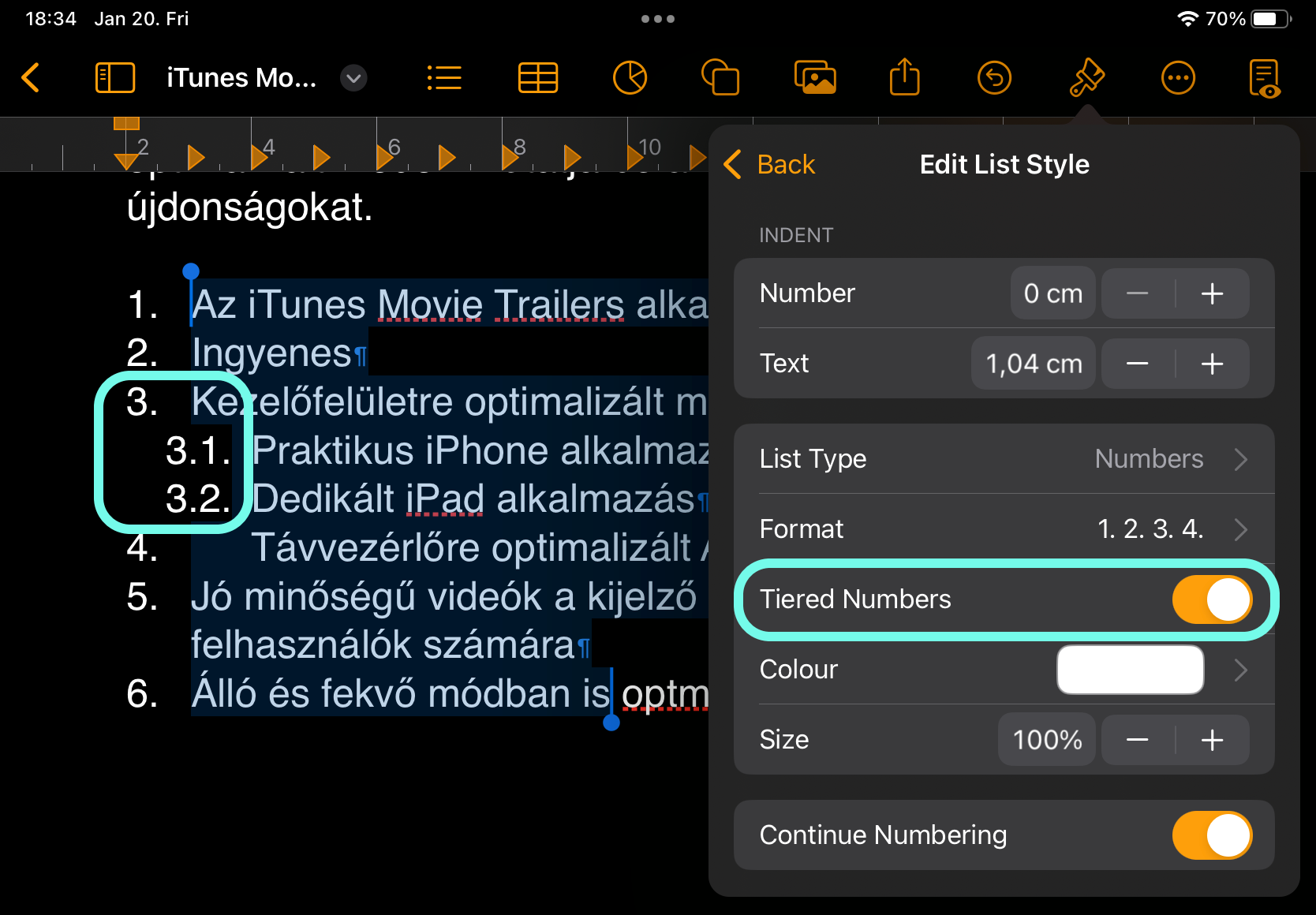Tap the Number indent 0 cm field
The image size is (1316, 915).
tap(1052, 293)
